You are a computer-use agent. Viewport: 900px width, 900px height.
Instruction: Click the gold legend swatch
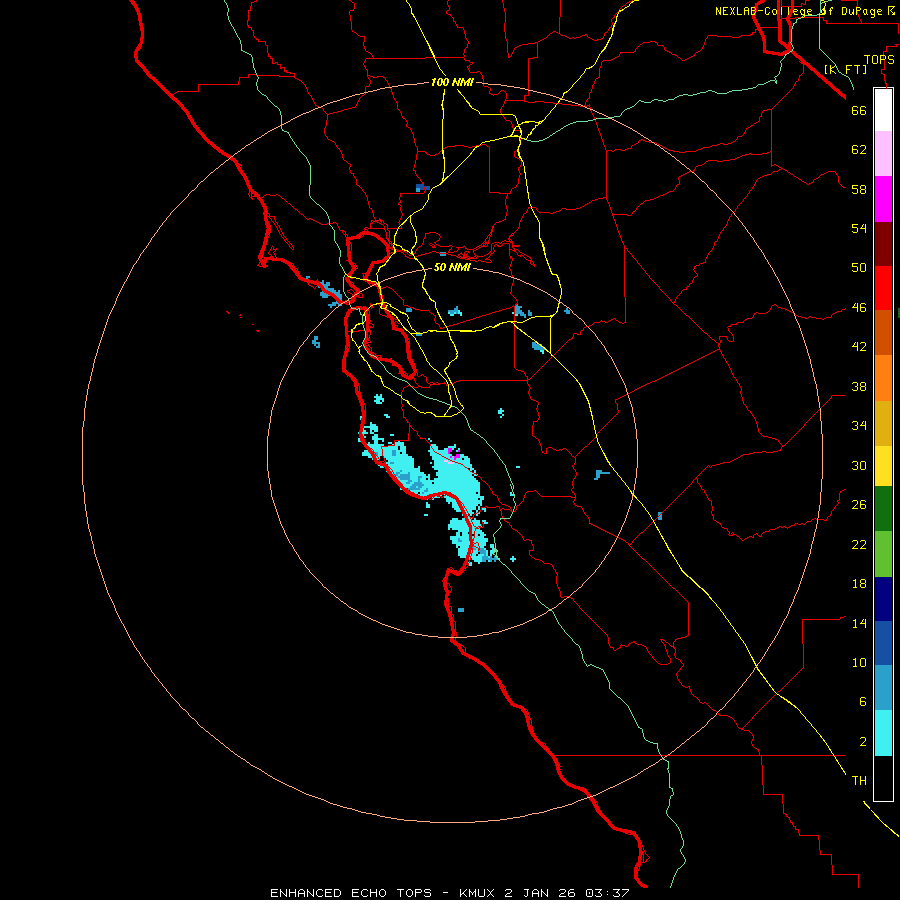click(x=883, y=424)
